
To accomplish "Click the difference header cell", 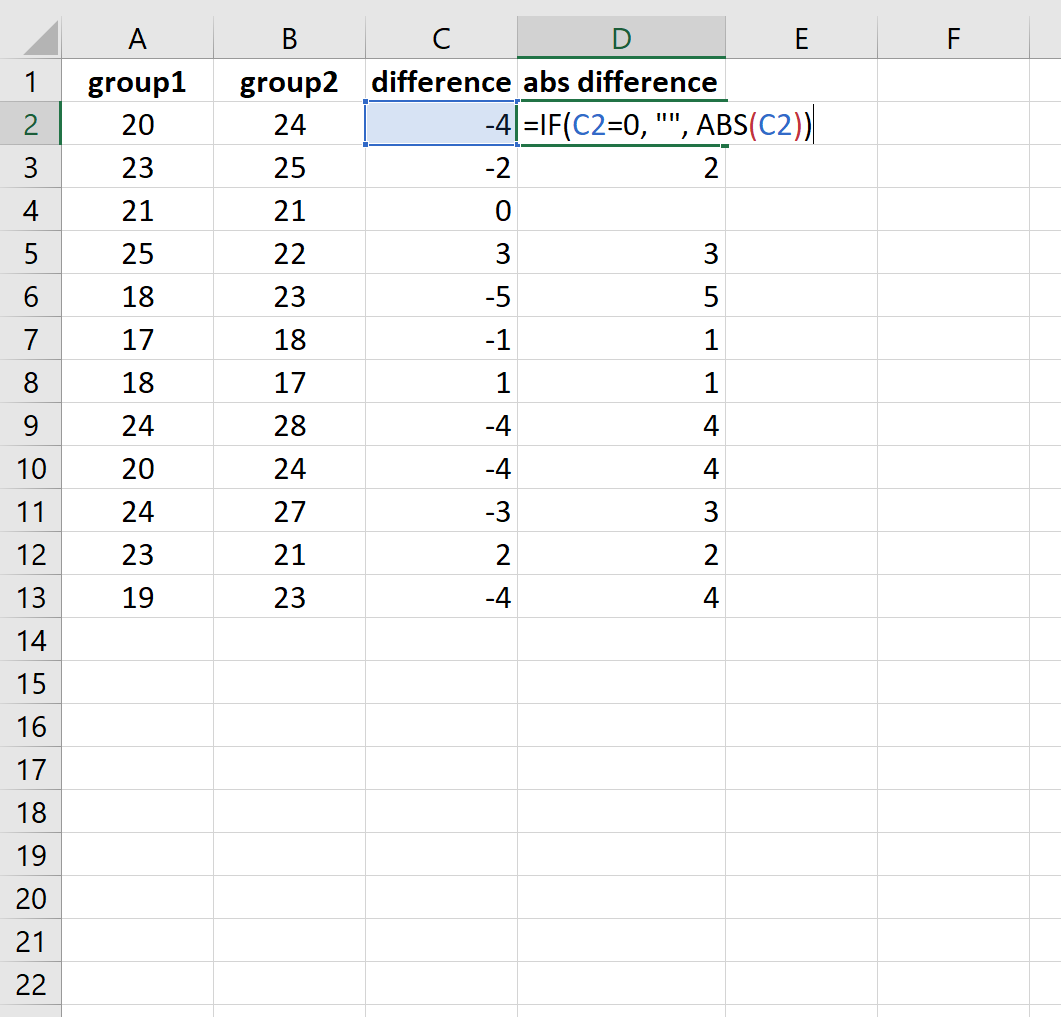I will click(441, 81).
